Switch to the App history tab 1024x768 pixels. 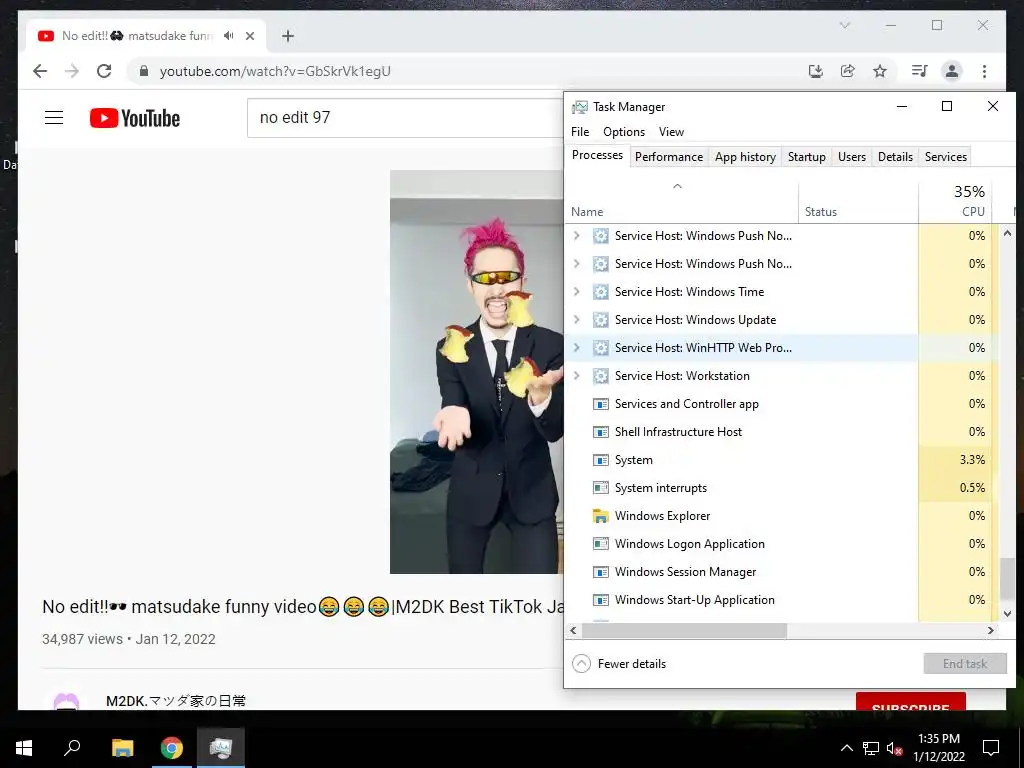click(x=745, y=157)
